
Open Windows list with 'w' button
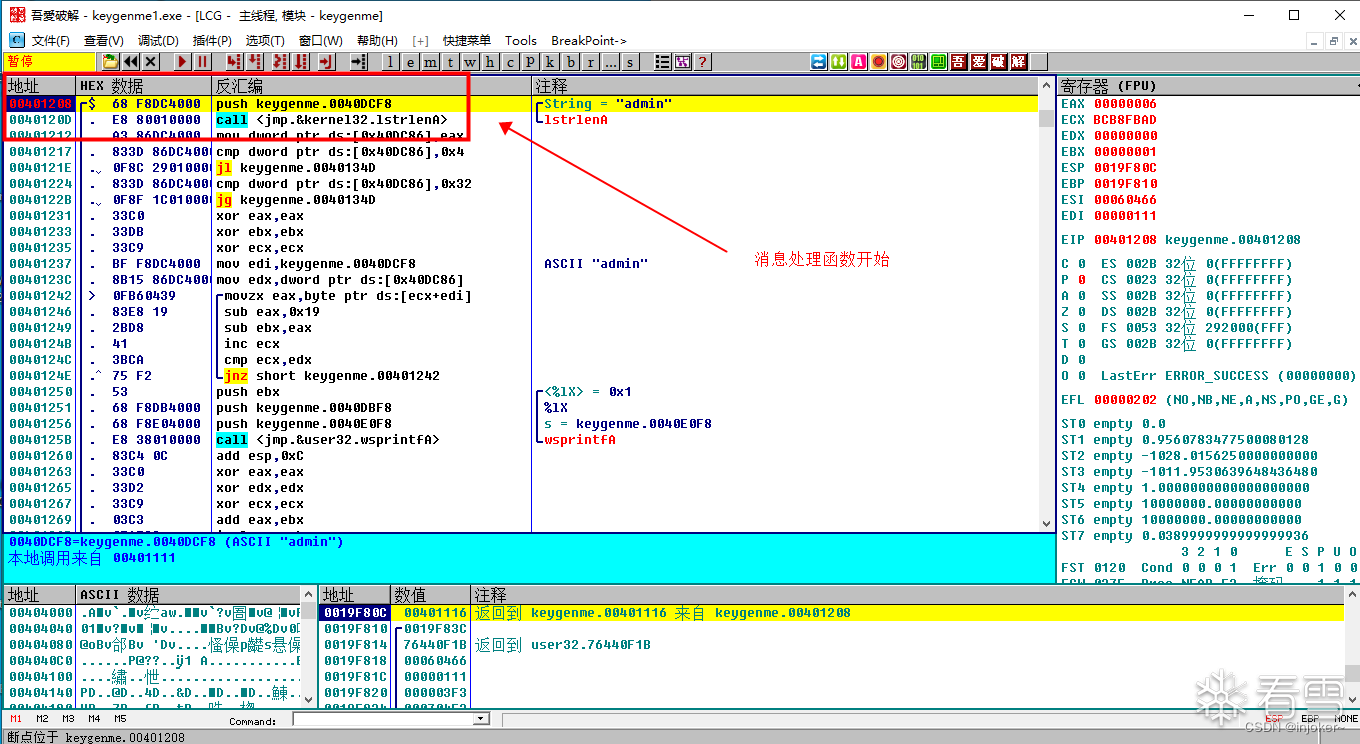pyautogui.click(x=470, y=62)
